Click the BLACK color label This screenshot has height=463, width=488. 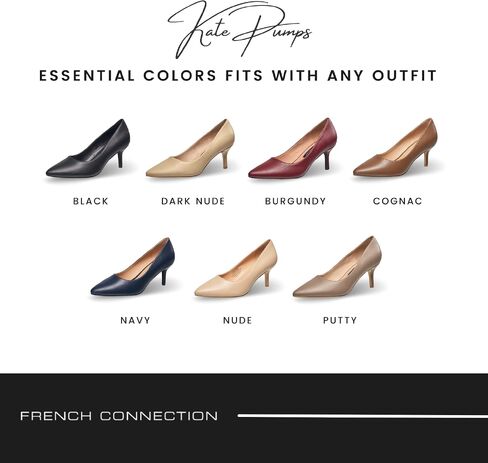click(91, 201)
